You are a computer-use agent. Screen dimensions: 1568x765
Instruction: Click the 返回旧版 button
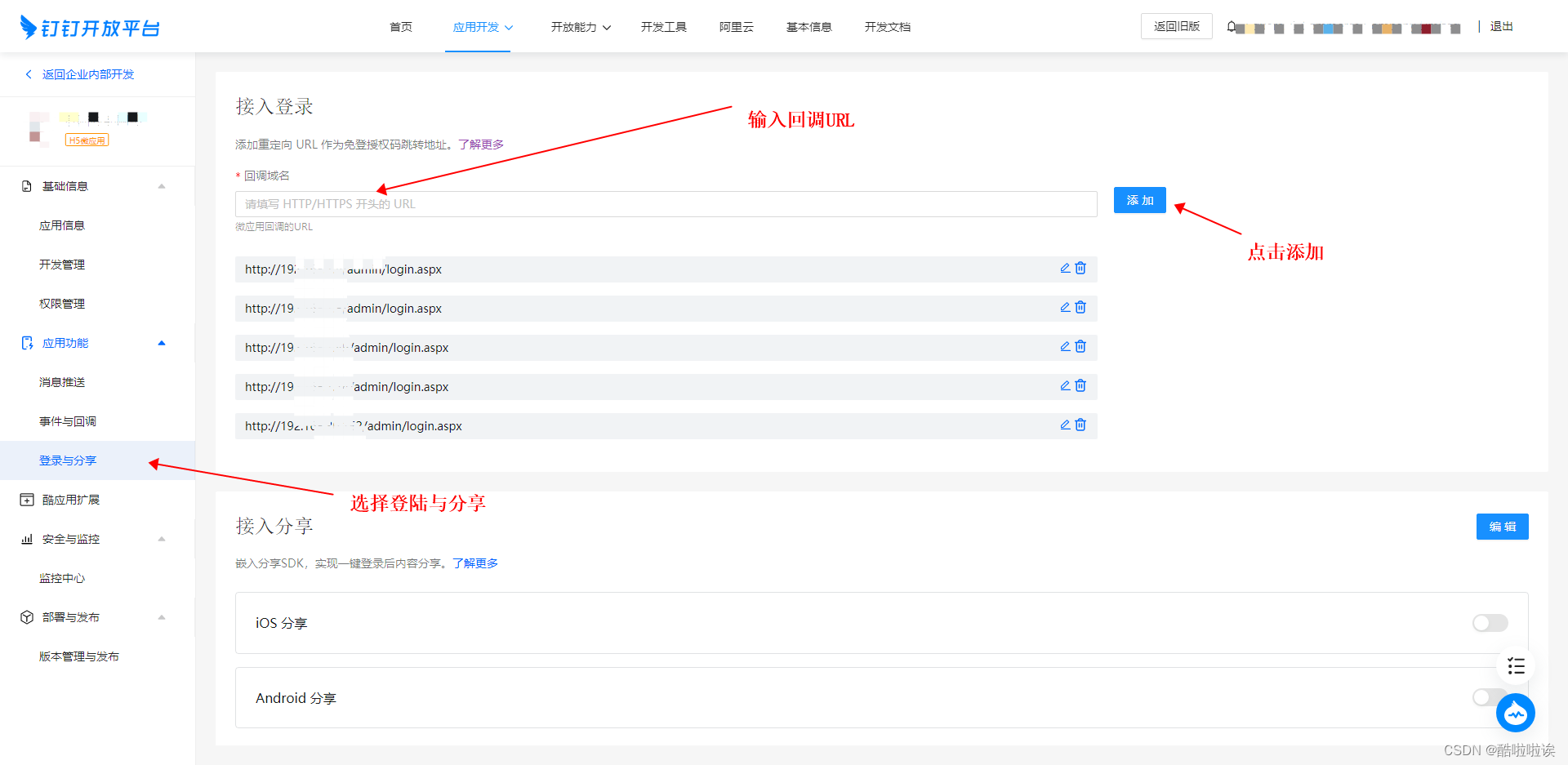(1177, 26)
